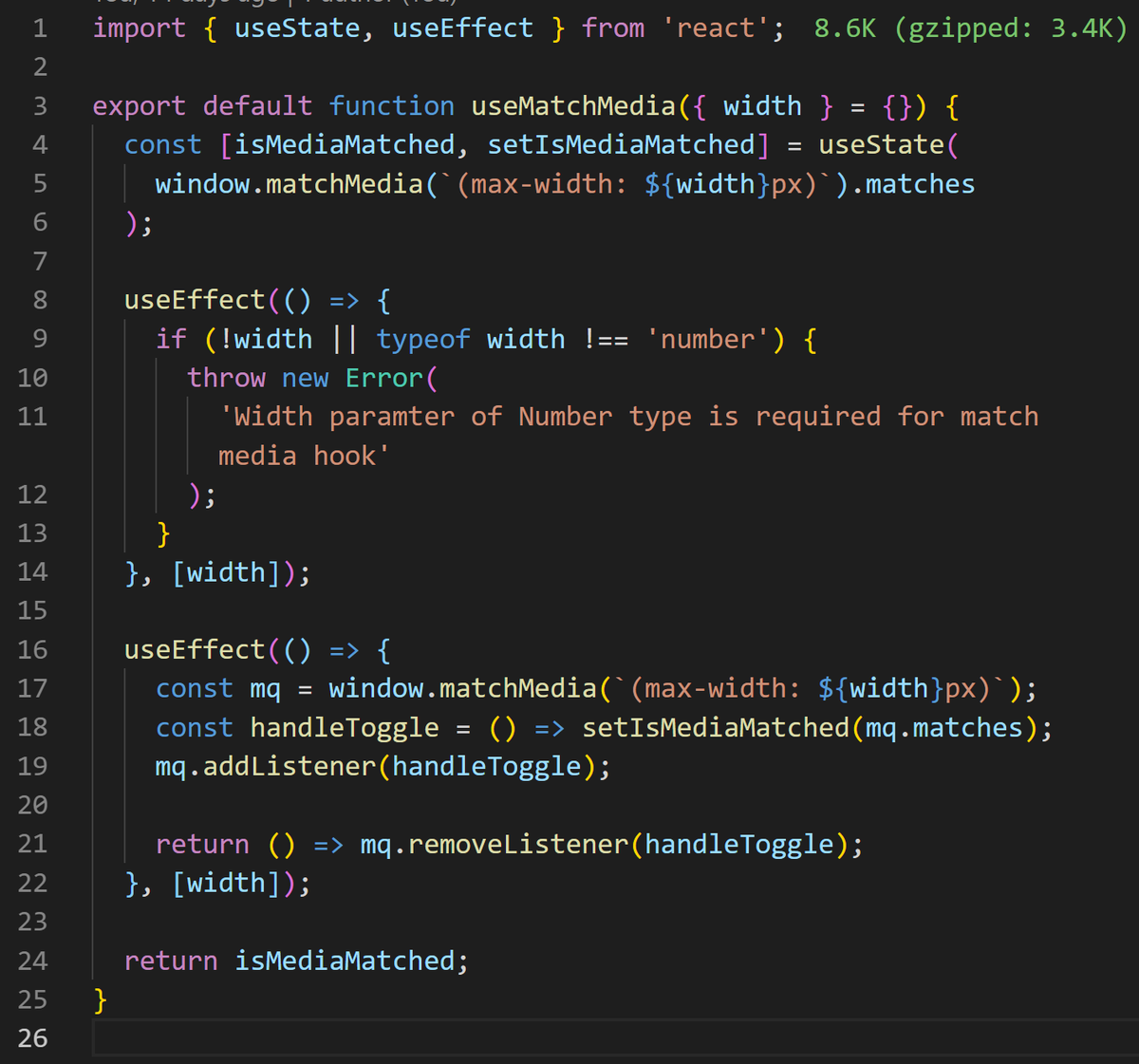Click line number 20 in the gutter
The width and height of the screenshot is (1139, 1064).
(x=32, y=807)
